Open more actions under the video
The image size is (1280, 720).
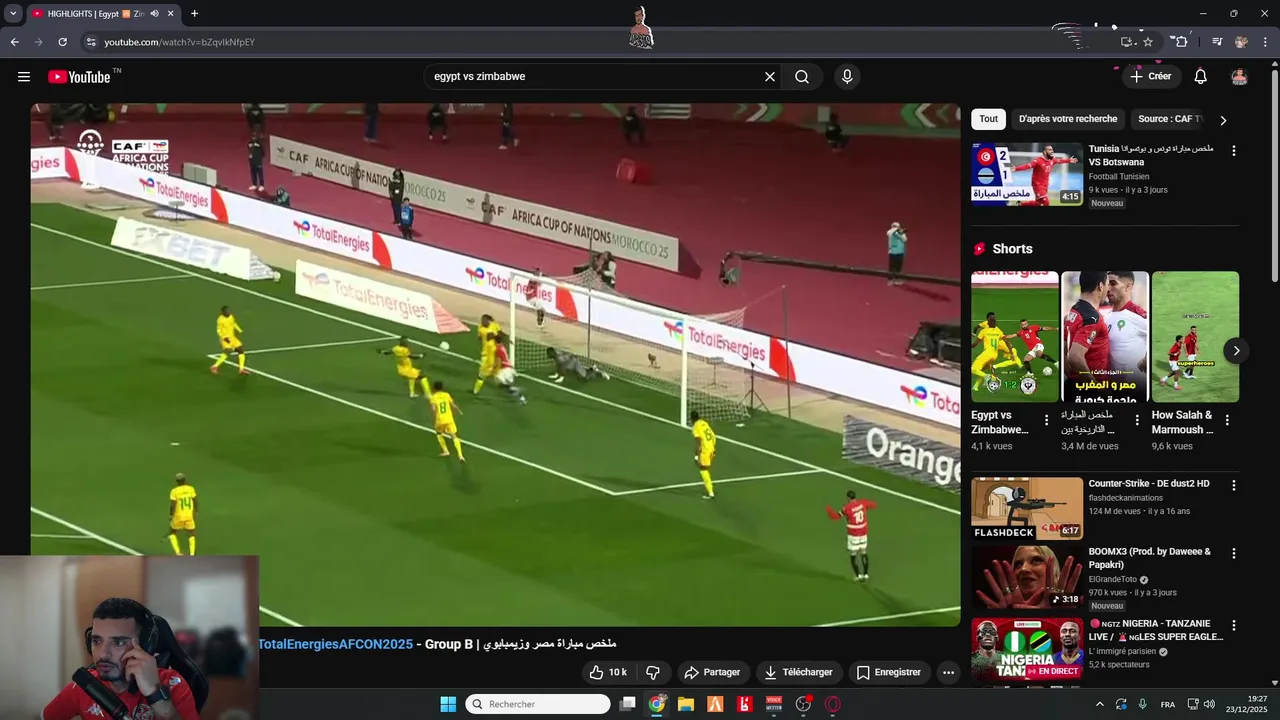948,672
